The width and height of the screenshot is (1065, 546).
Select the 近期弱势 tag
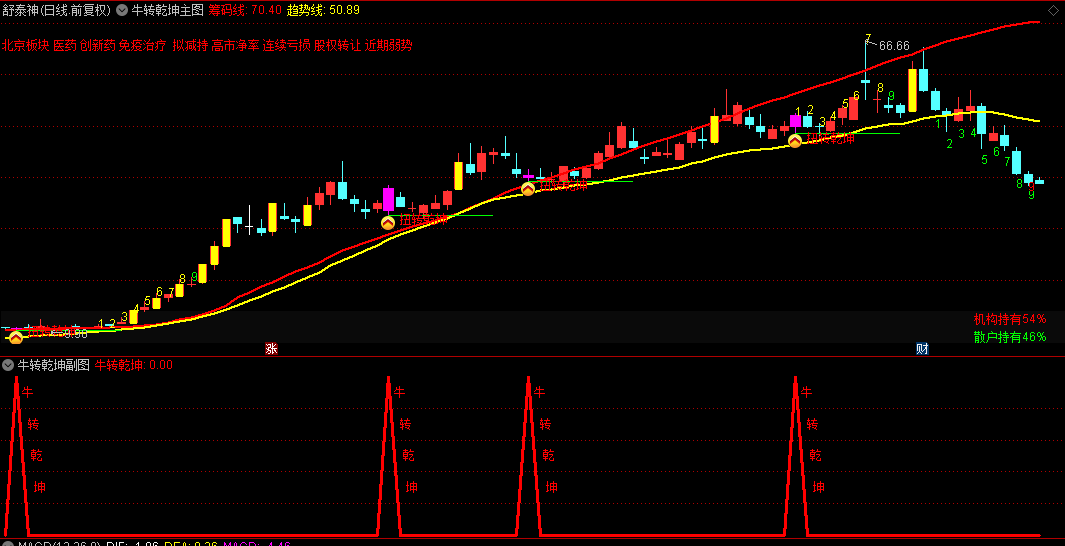click(x=389, y=46)
